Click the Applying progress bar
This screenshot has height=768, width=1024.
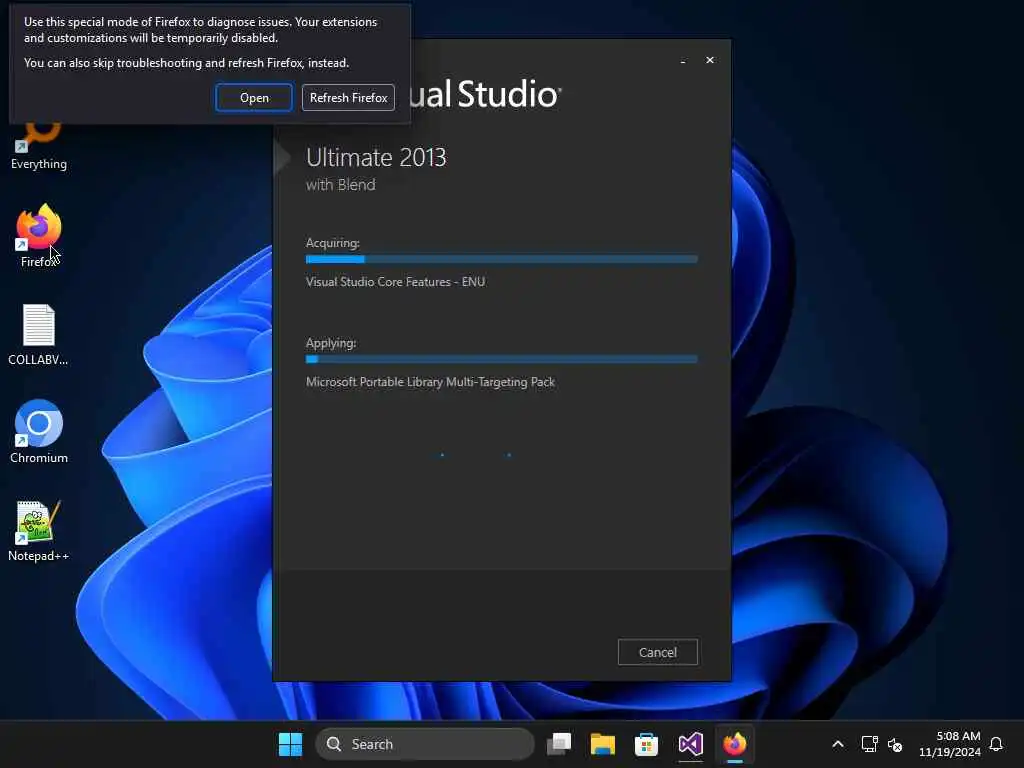point(502,359)
